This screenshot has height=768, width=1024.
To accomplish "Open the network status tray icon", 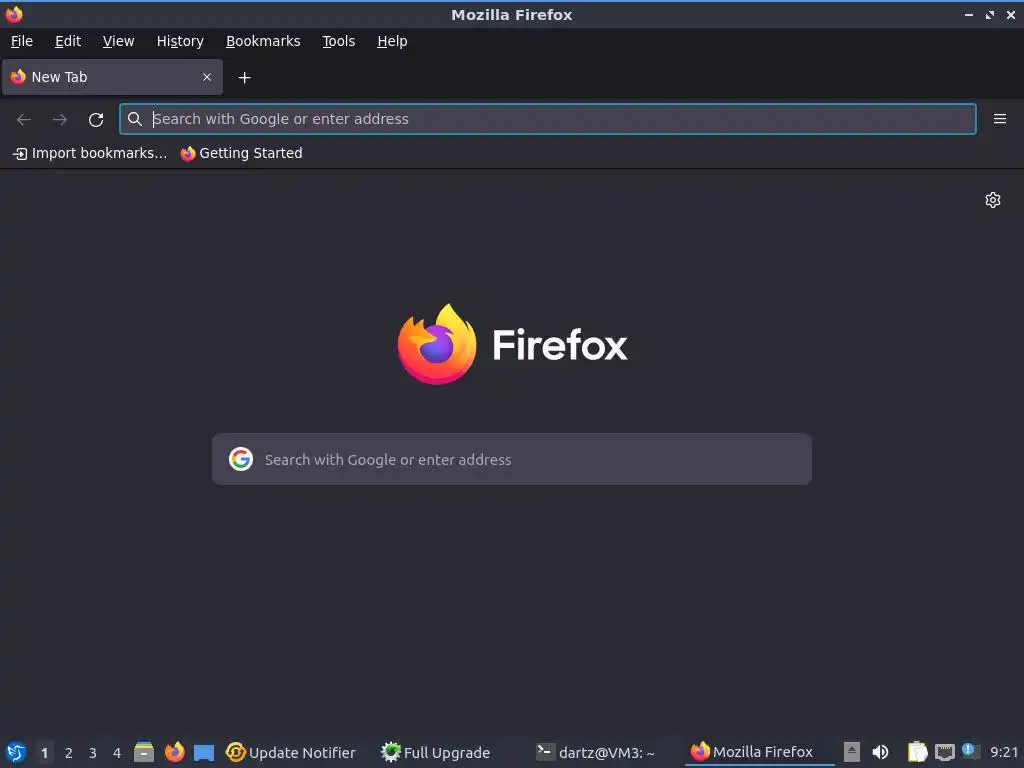I will 944,752.
